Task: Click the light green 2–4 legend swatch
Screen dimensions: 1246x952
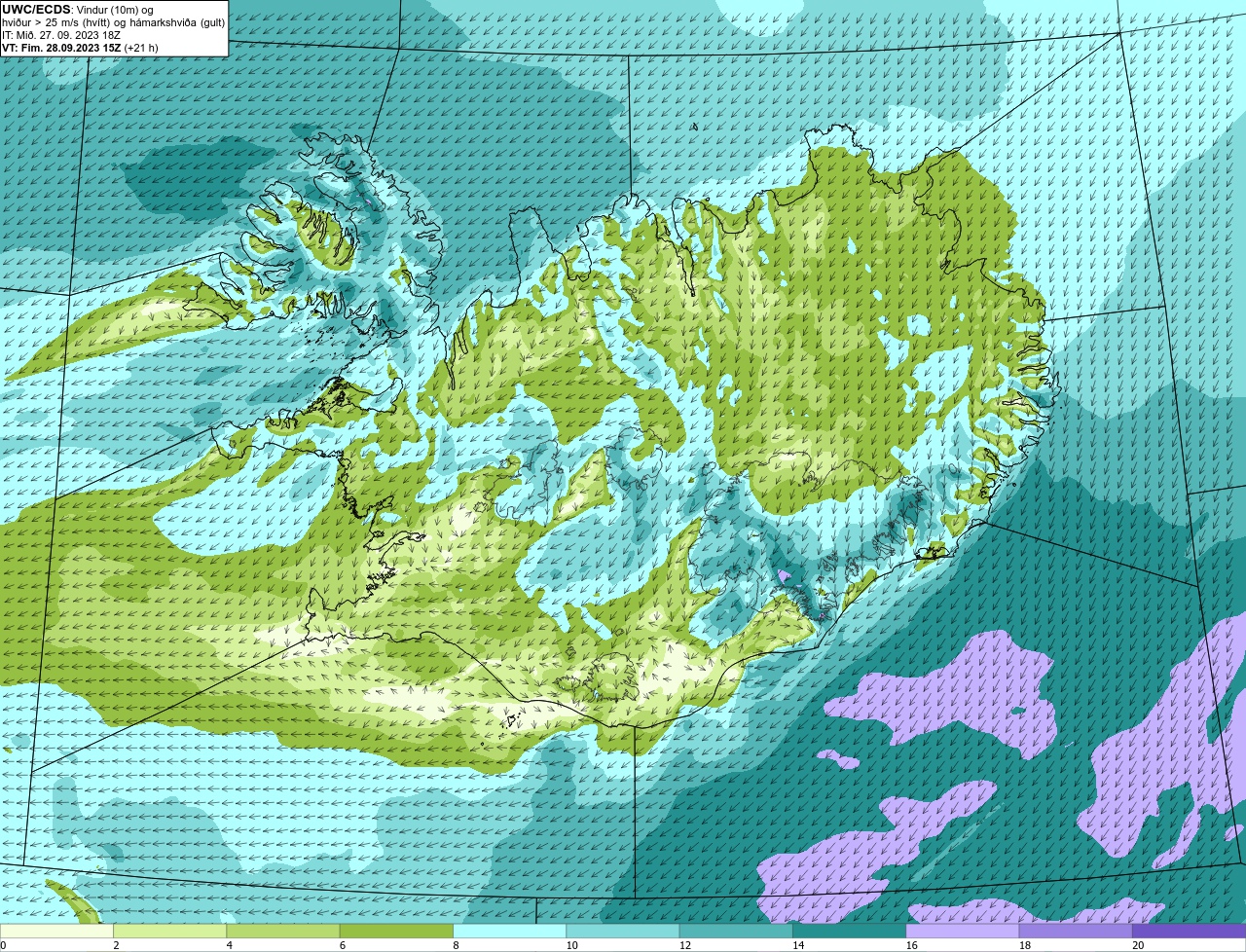Action: coord(169,931)
